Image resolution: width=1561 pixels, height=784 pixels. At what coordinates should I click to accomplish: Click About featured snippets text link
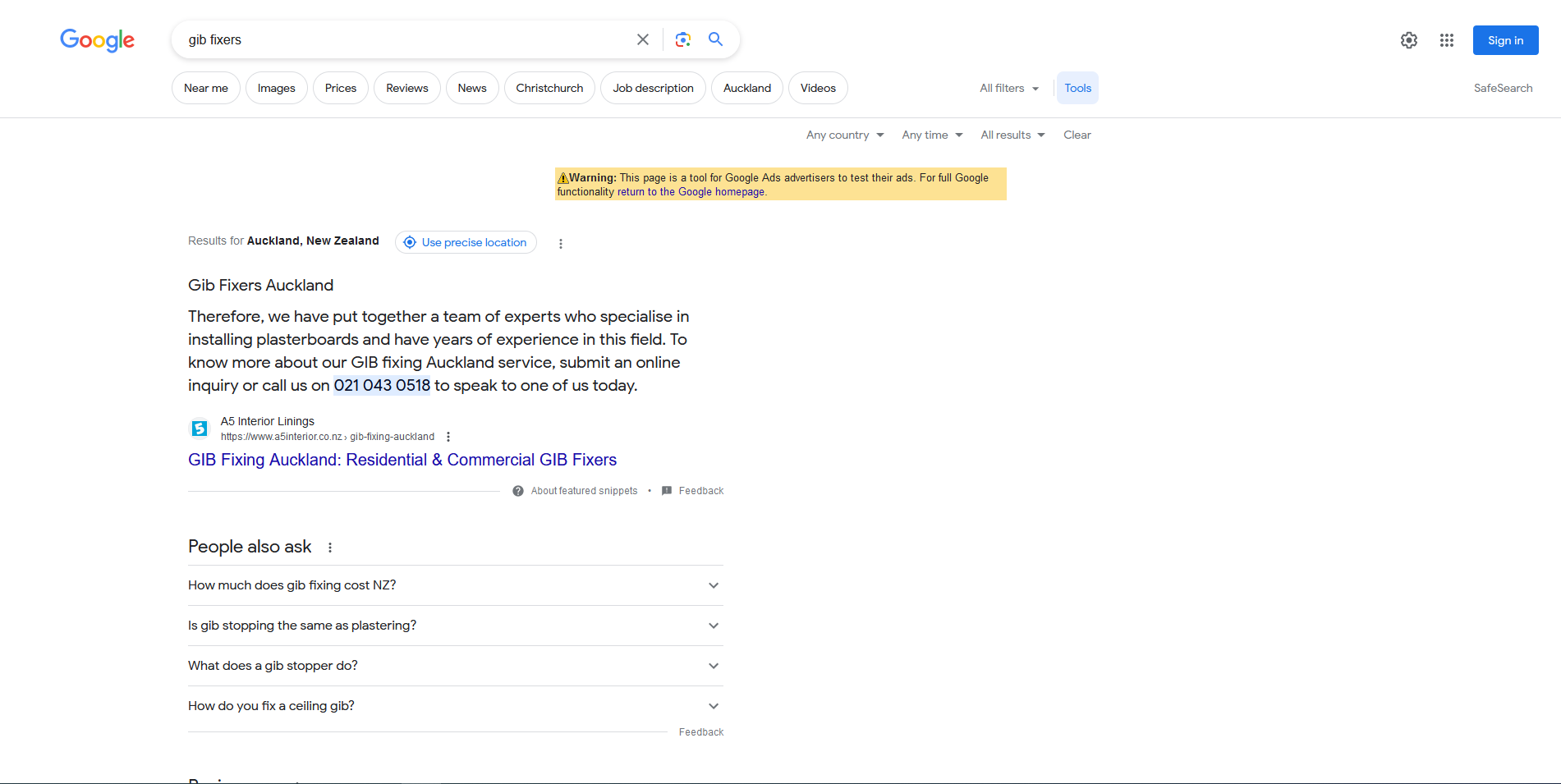pos(584,491)
